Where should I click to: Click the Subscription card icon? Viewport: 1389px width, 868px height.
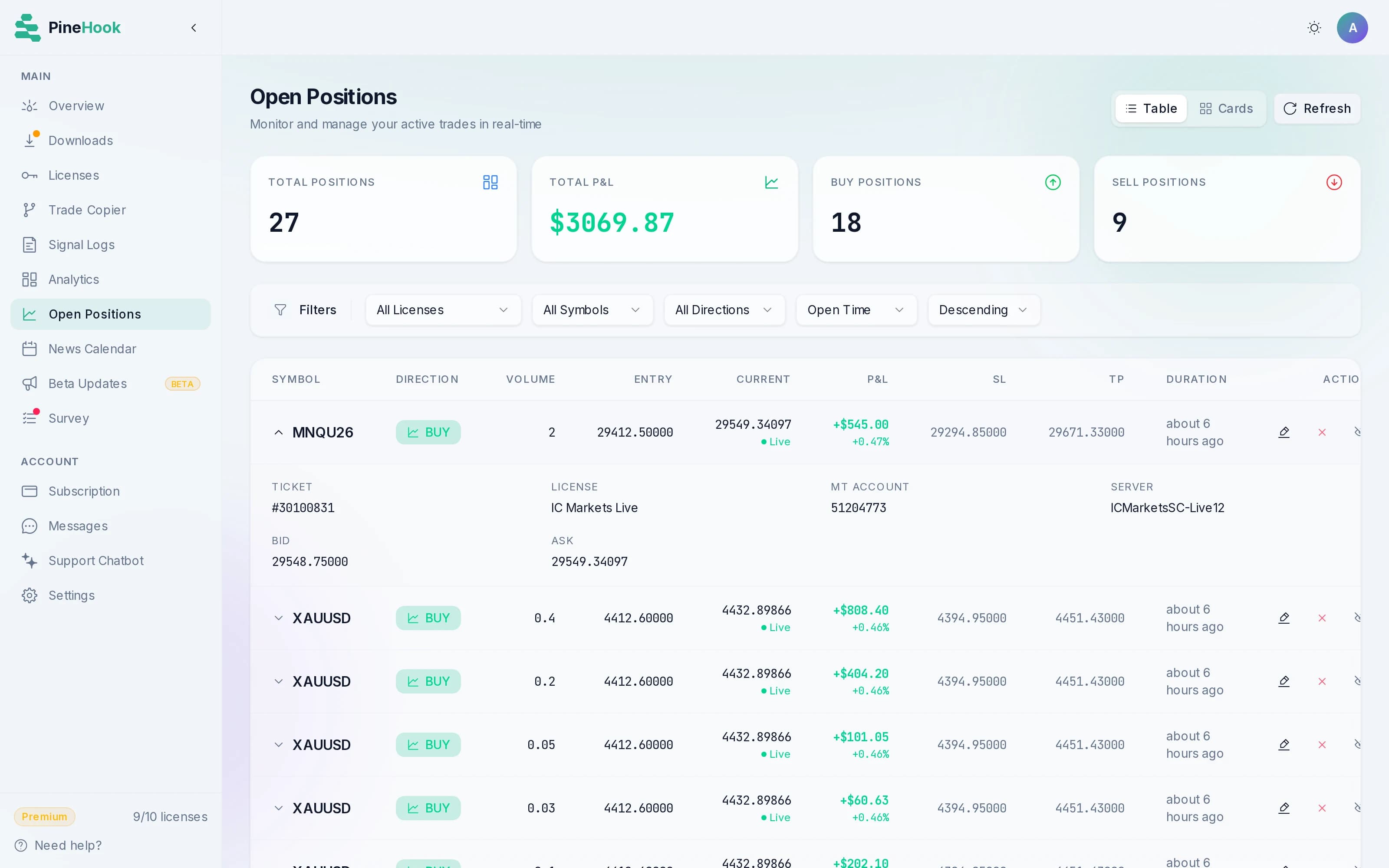click(29, 491)
